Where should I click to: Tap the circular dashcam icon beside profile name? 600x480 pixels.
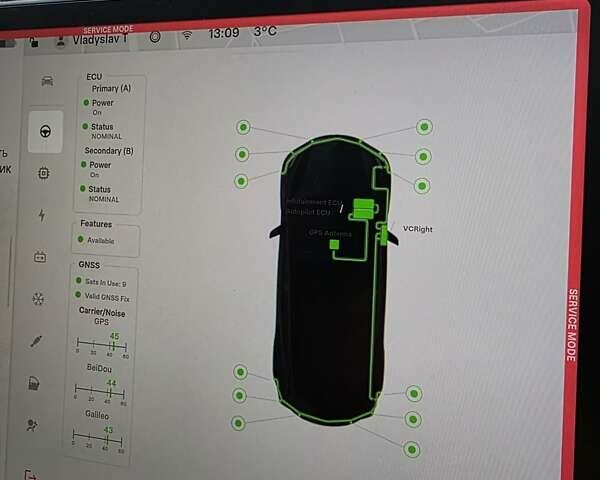pos(155,36)
